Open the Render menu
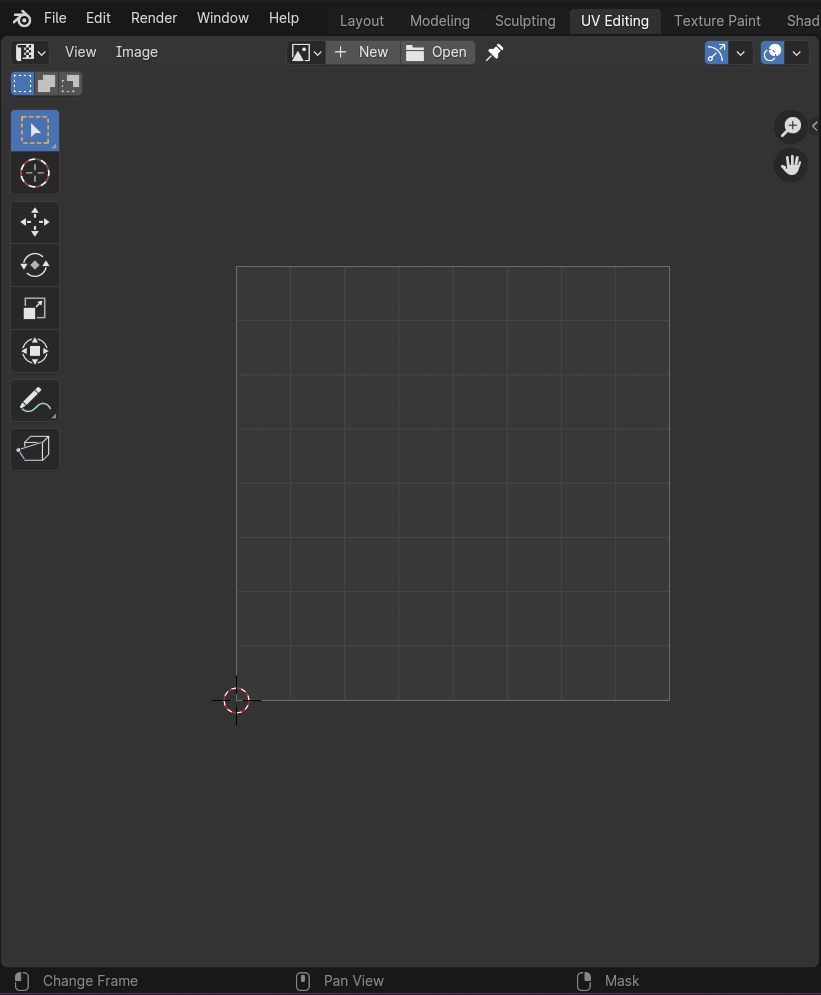The image size is (821, 995). tap(154, 18)
